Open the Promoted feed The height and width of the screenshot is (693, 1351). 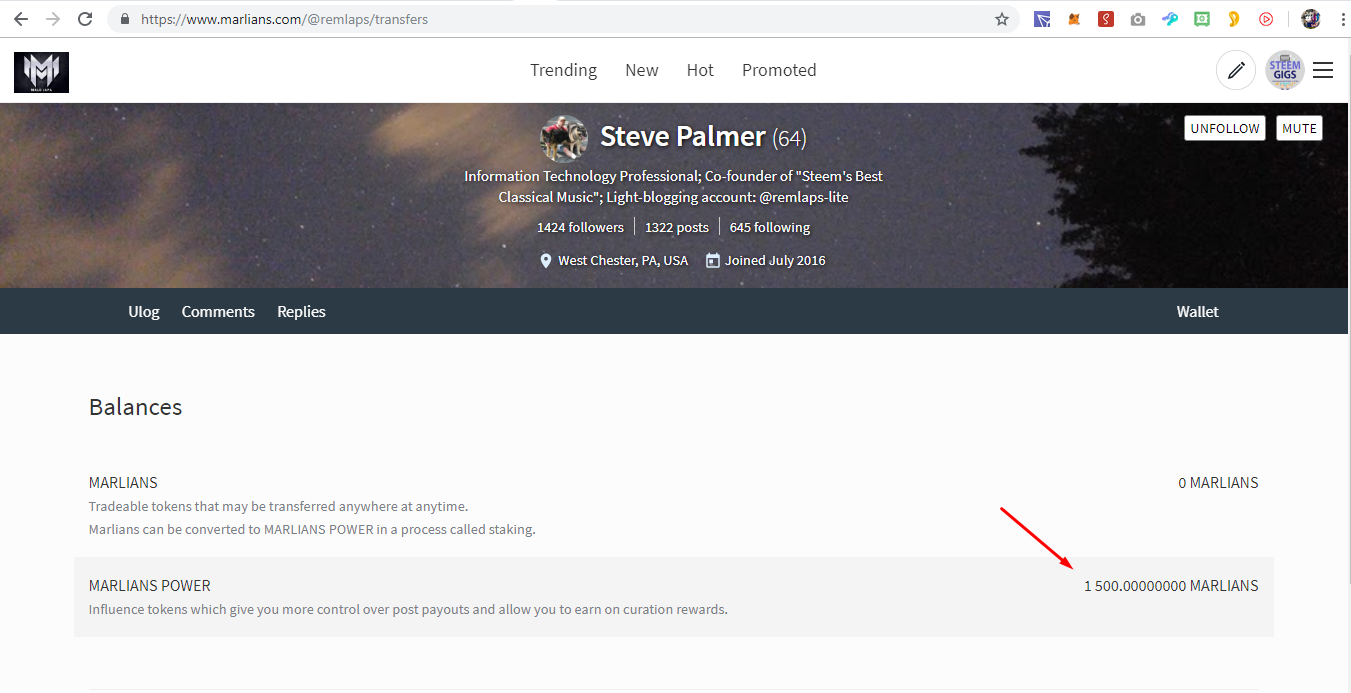click(x=779, y=70)
